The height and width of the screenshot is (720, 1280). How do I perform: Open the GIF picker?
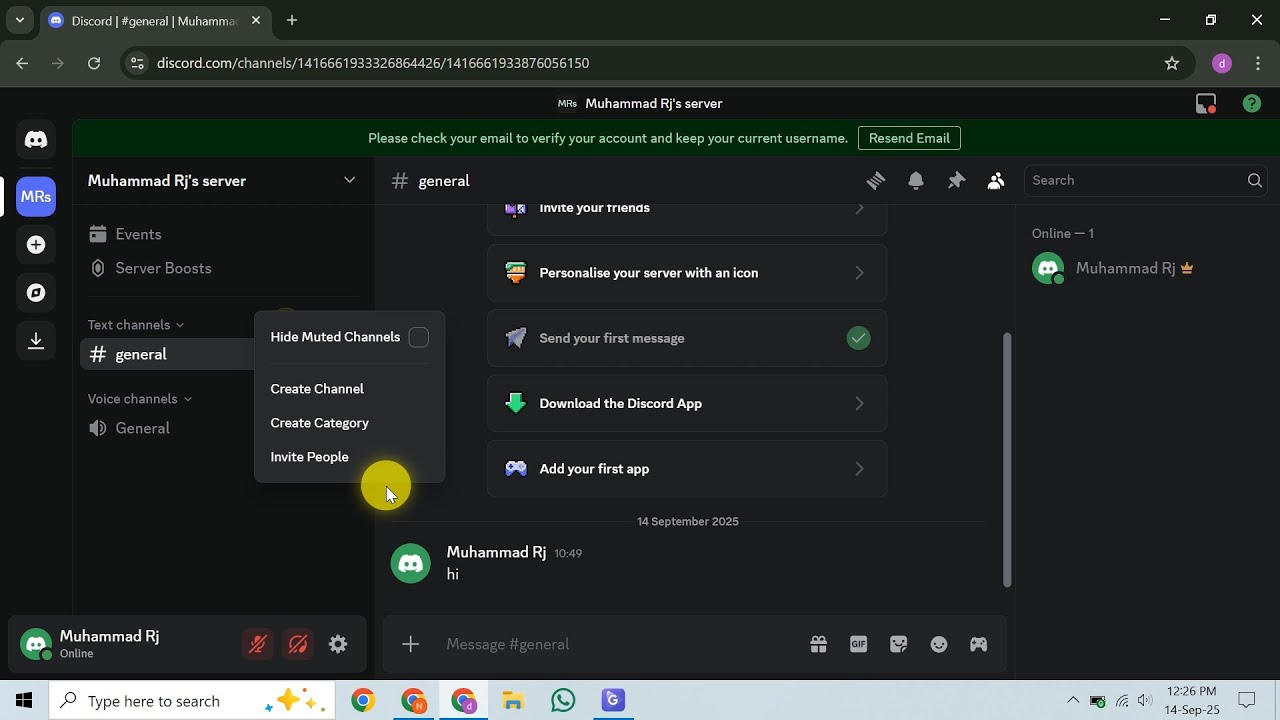[858, 644]
